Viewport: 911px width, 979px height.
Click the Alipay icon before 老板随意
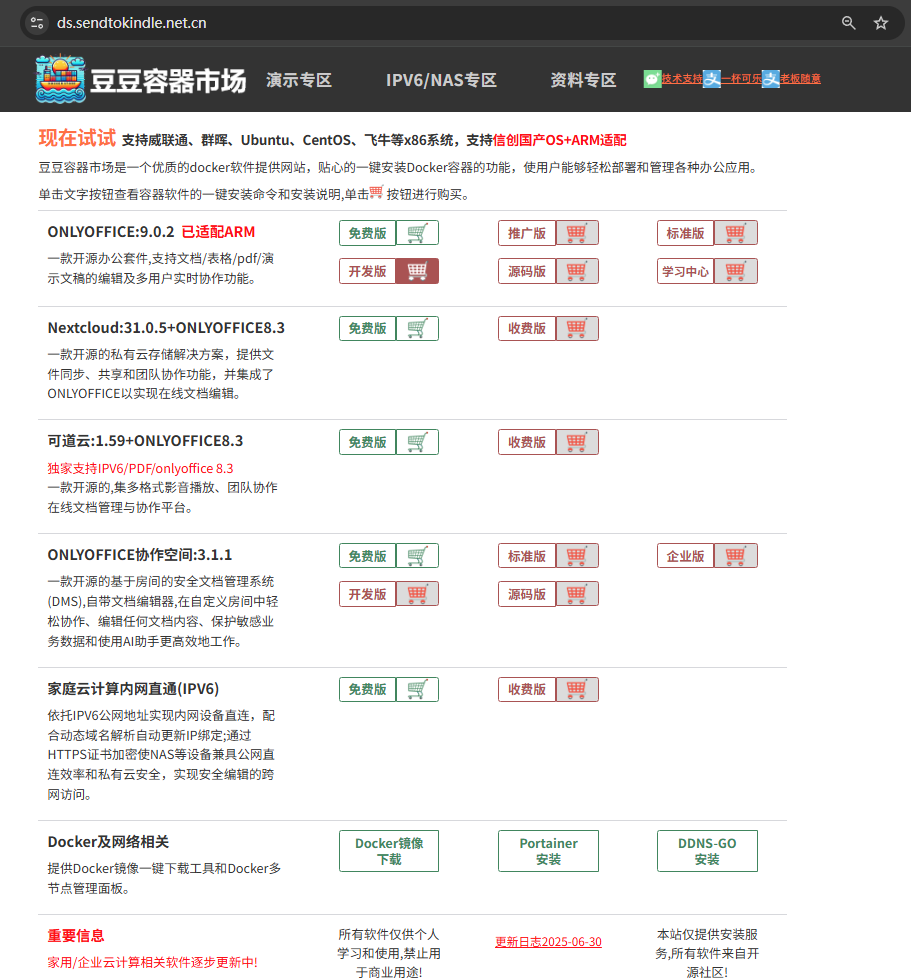pyautogui.click(x=771, y=79)
